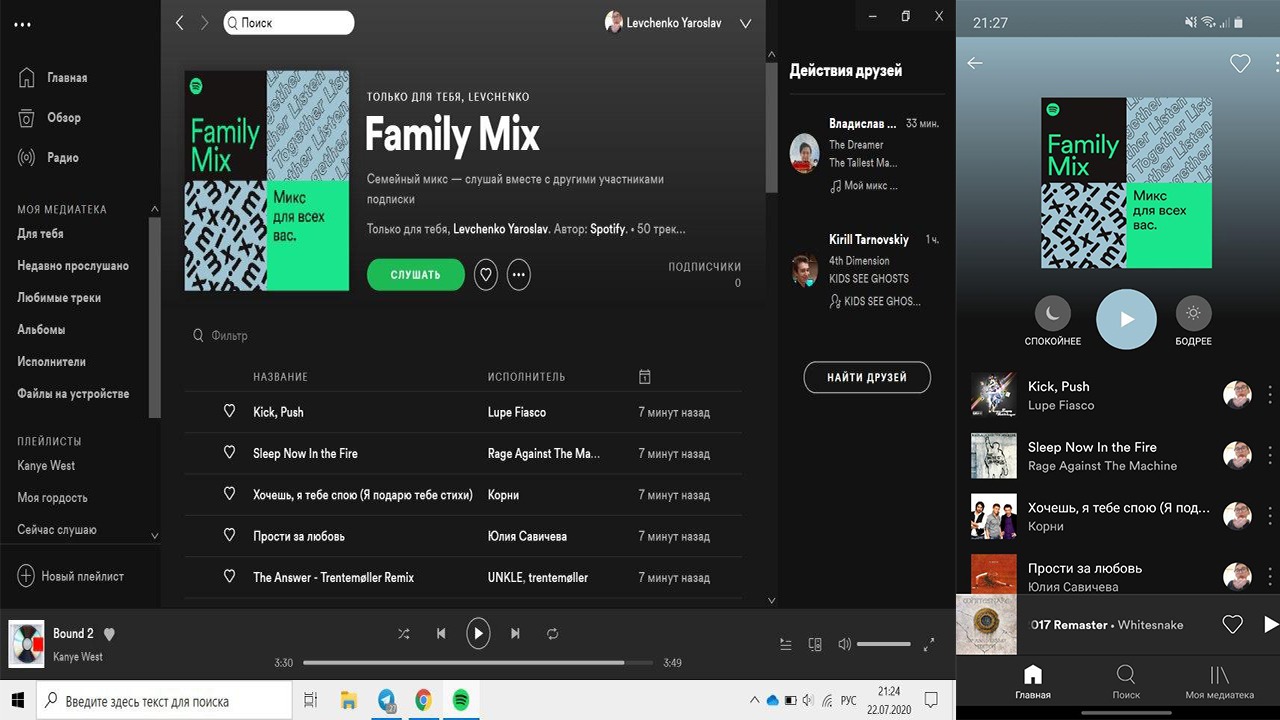Screen dimensions: 1280x720
Task: Click the date-added calendar column icon
Action: point(645,377)
